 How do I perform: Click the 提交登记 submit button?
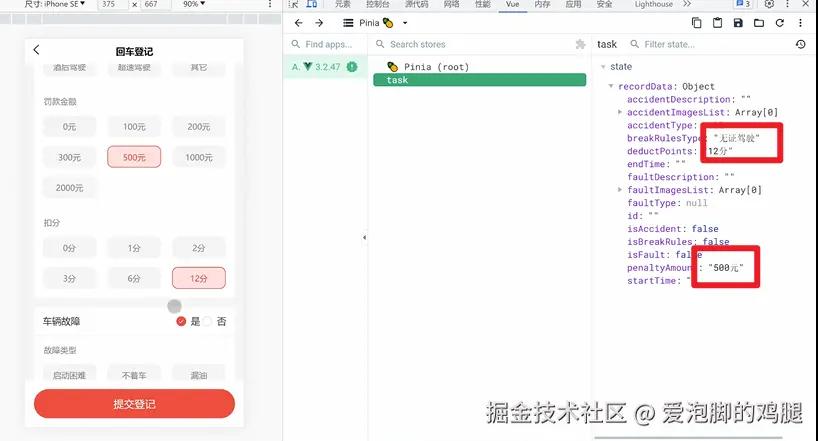134,404
